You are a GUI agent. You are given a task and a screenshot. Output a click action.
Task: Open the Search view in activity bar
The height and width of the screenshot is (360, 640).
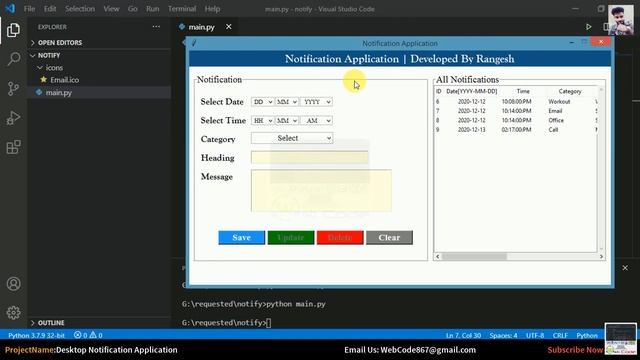coord(13,59)
